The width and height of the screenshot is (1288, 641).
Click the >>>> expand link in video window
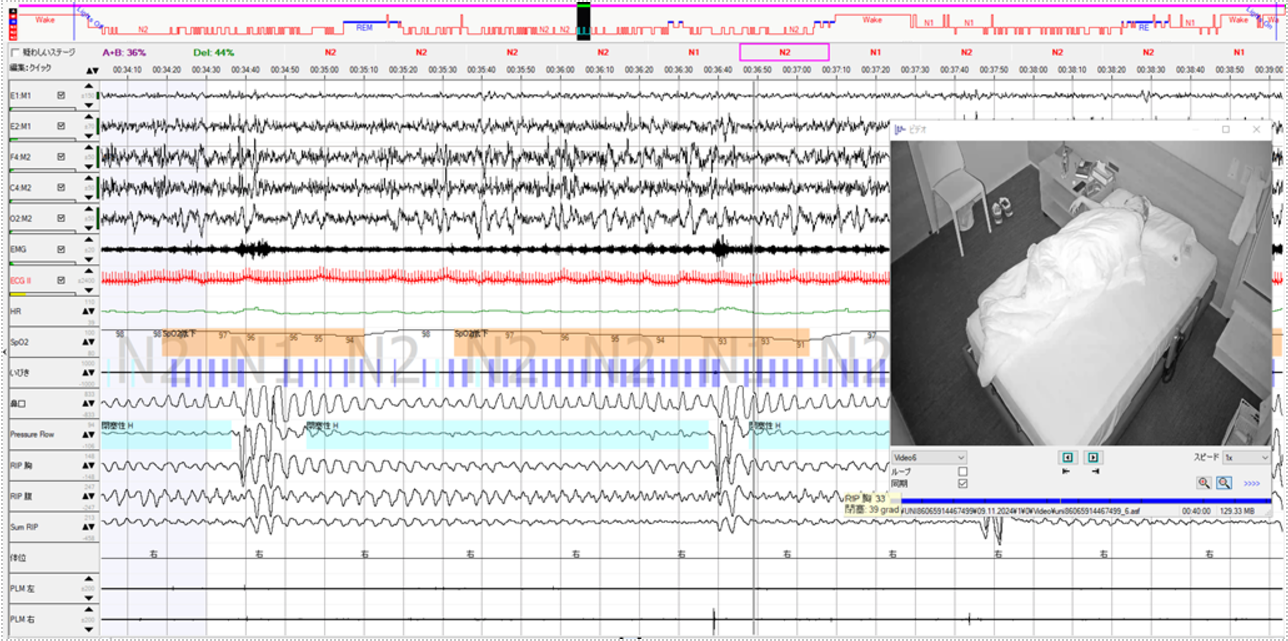click(1252, 483)
